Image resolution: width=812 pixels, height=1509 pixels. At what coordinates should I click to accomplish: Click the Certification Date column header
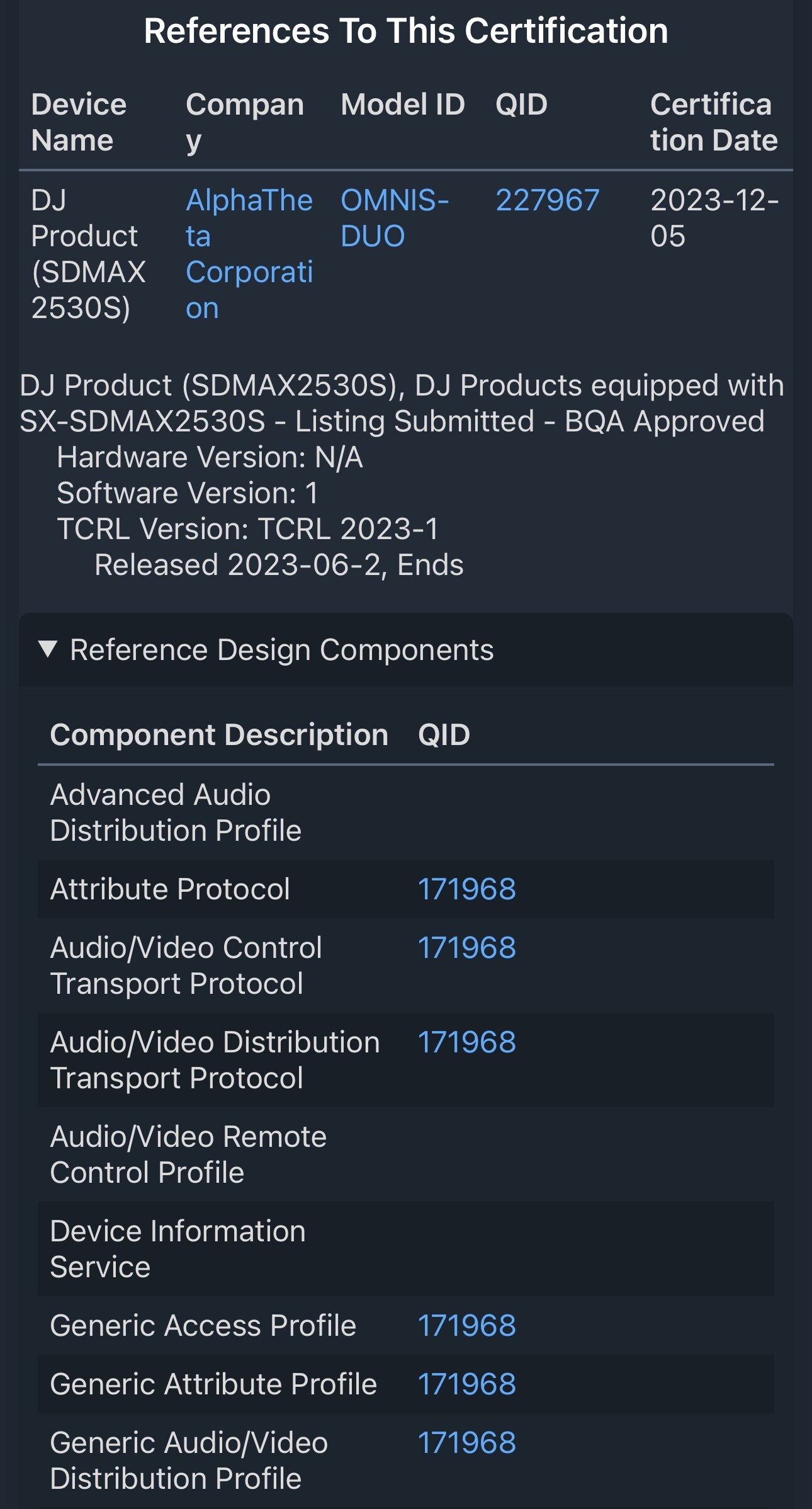tap(714, 122)
